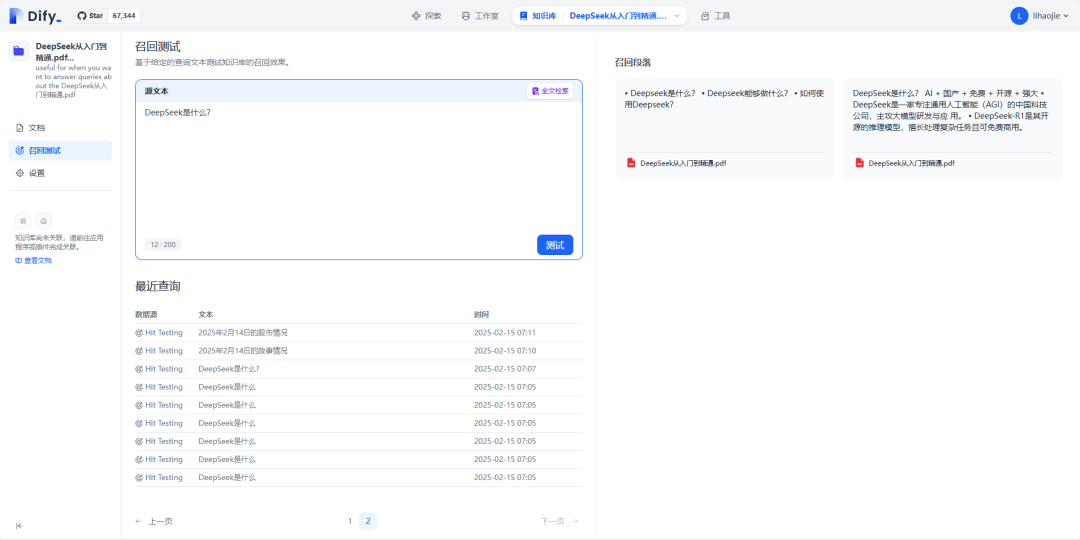
Task: Click the GitHub star count 67,344
Action: (123, 15)
